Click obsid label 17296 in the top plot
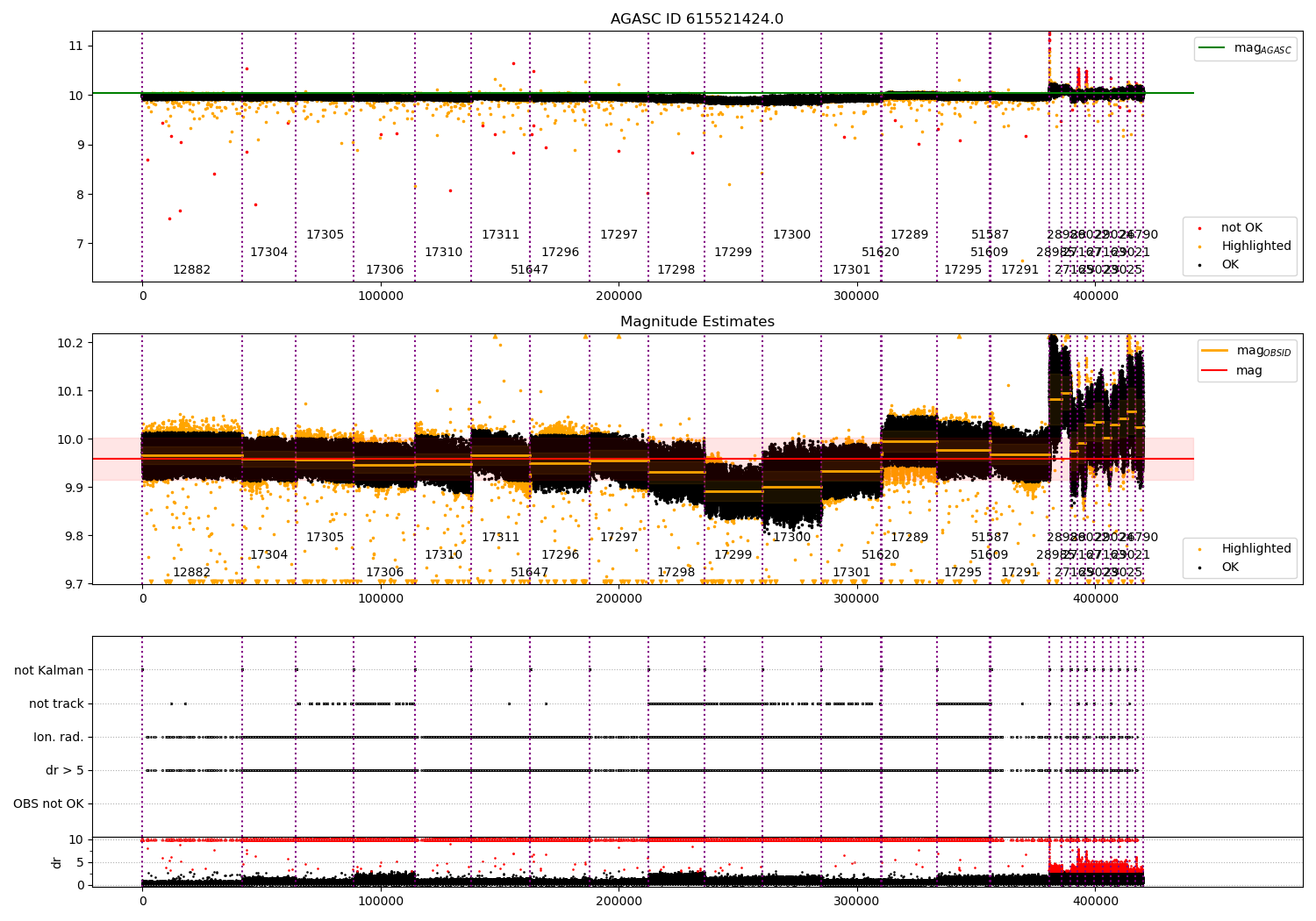 (x=560, y=253)
